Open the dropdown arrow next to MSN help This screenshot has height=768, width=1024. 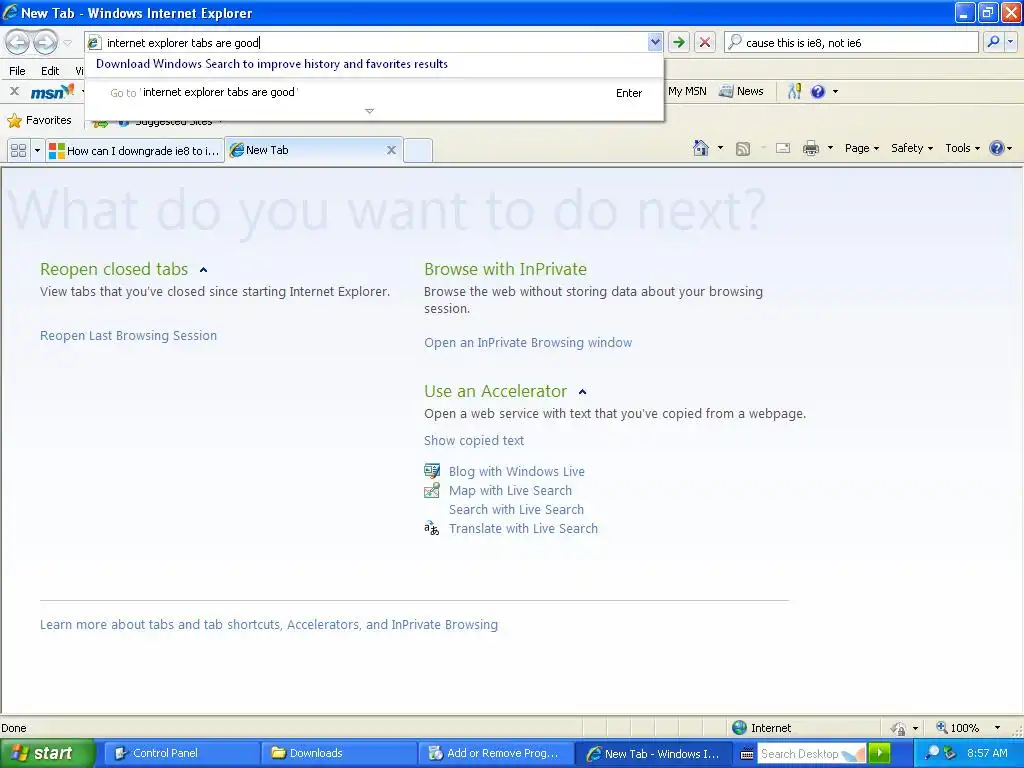(x=835, y=91)
